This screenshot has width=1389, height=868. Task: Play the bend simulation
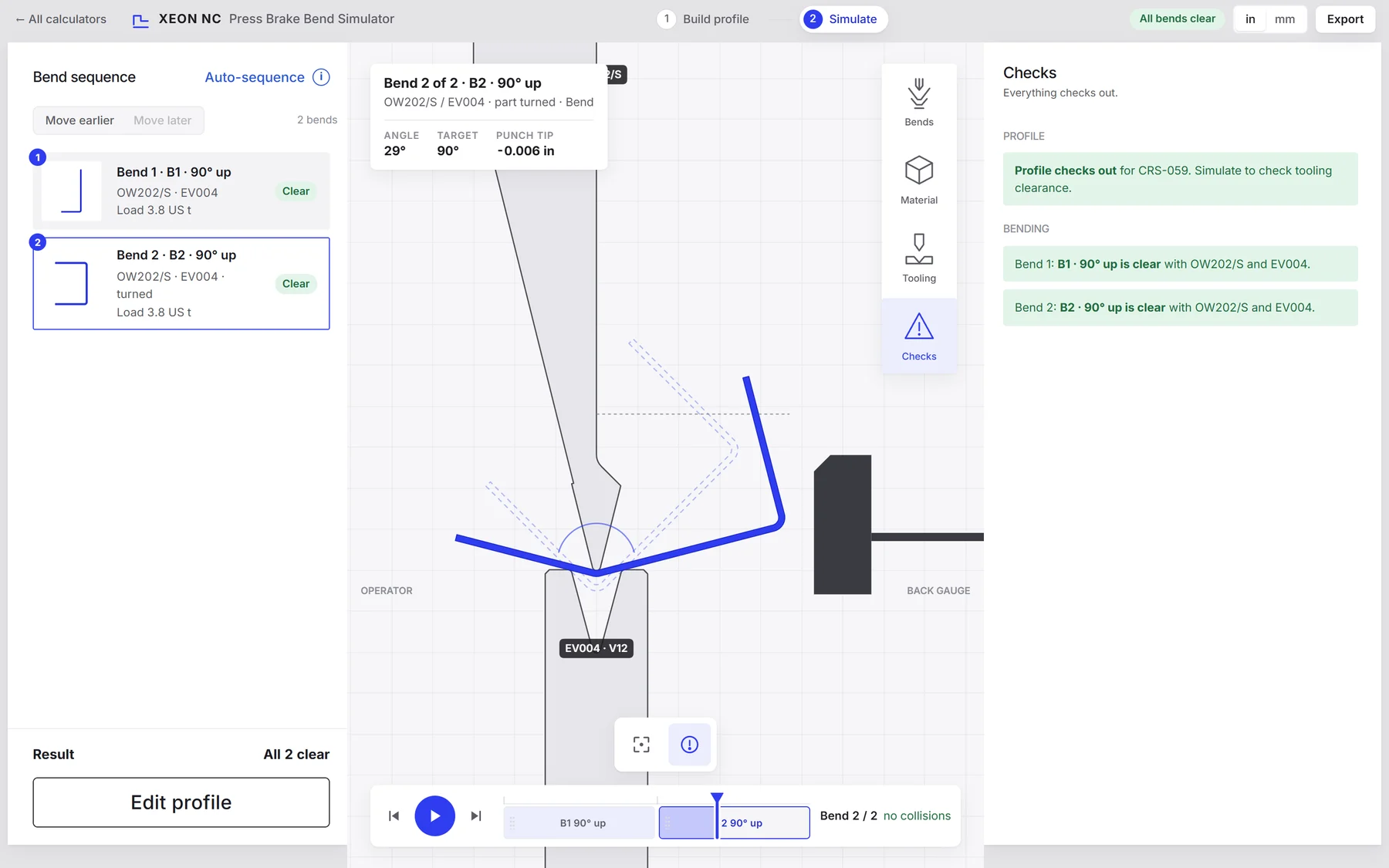click(435, 816)
